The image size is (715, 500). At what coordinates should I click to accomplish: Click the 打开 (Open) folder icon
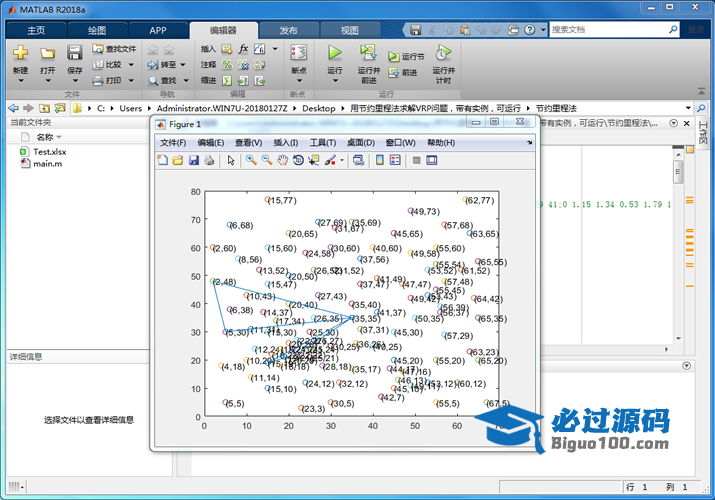[x=47, y=53]
